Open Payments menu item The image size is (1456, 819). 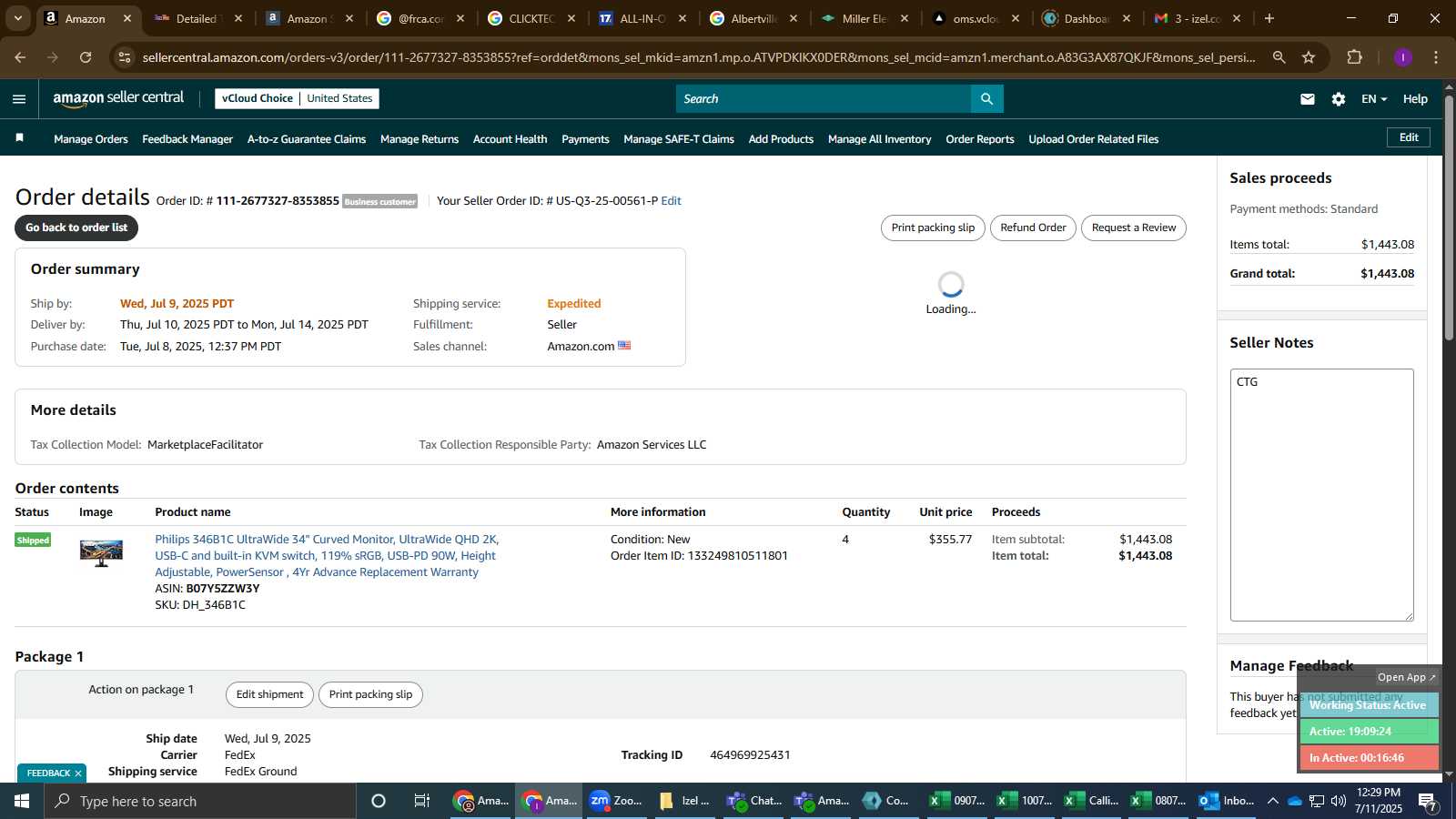(585, 139)
